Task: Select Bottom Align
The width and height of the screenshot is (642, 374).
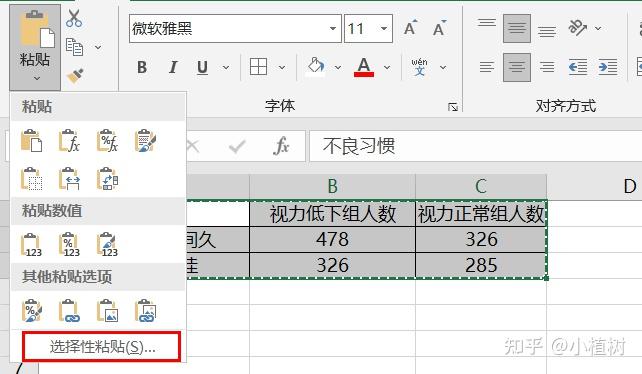Action: (547, 31)
